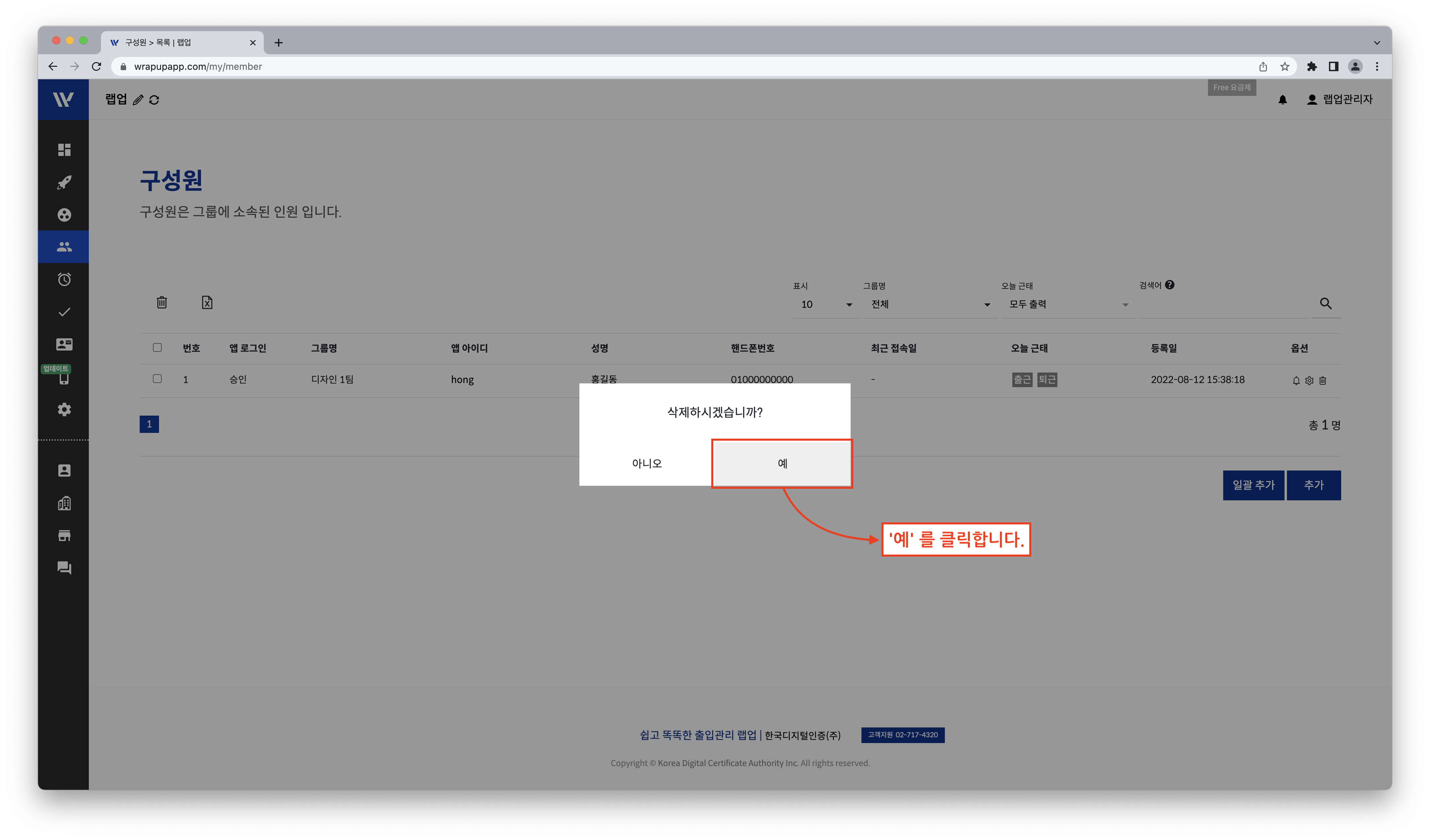Click the 승인 status cell
Viewport: 1430px width, 840px height.
(238, 379)
